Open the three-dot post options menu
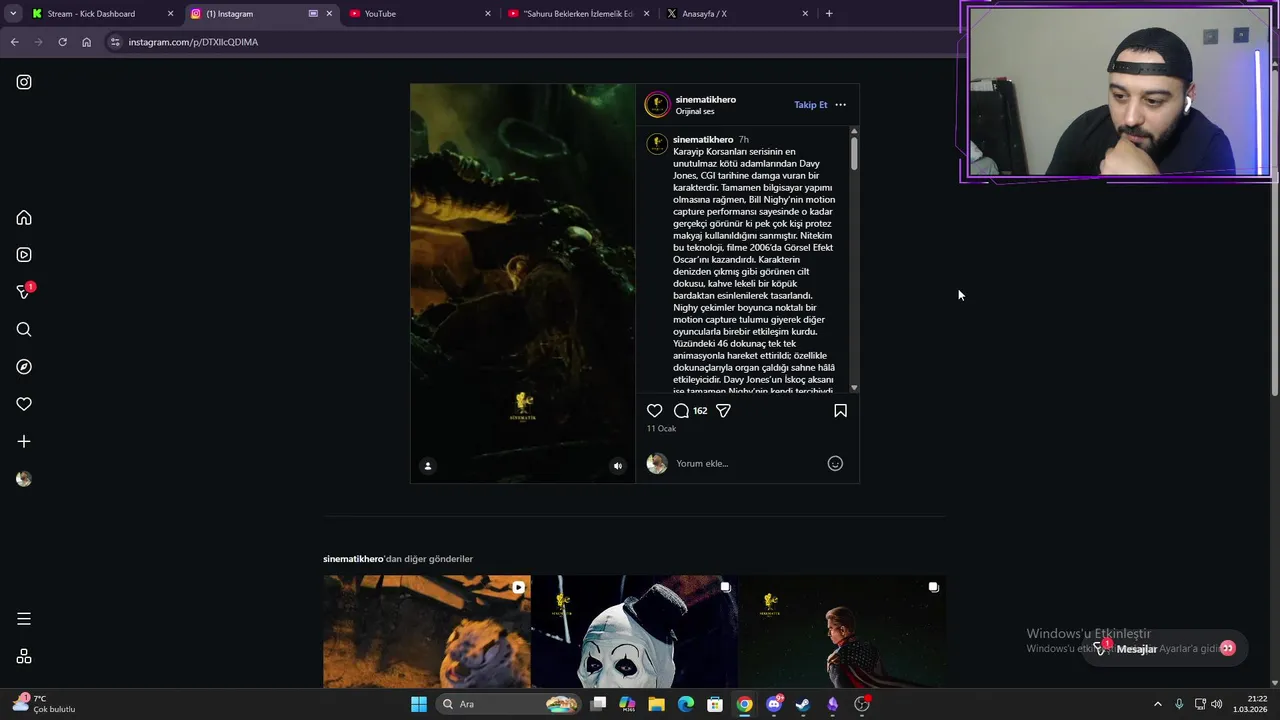The image size is (1280, 720). pos(840,105)
